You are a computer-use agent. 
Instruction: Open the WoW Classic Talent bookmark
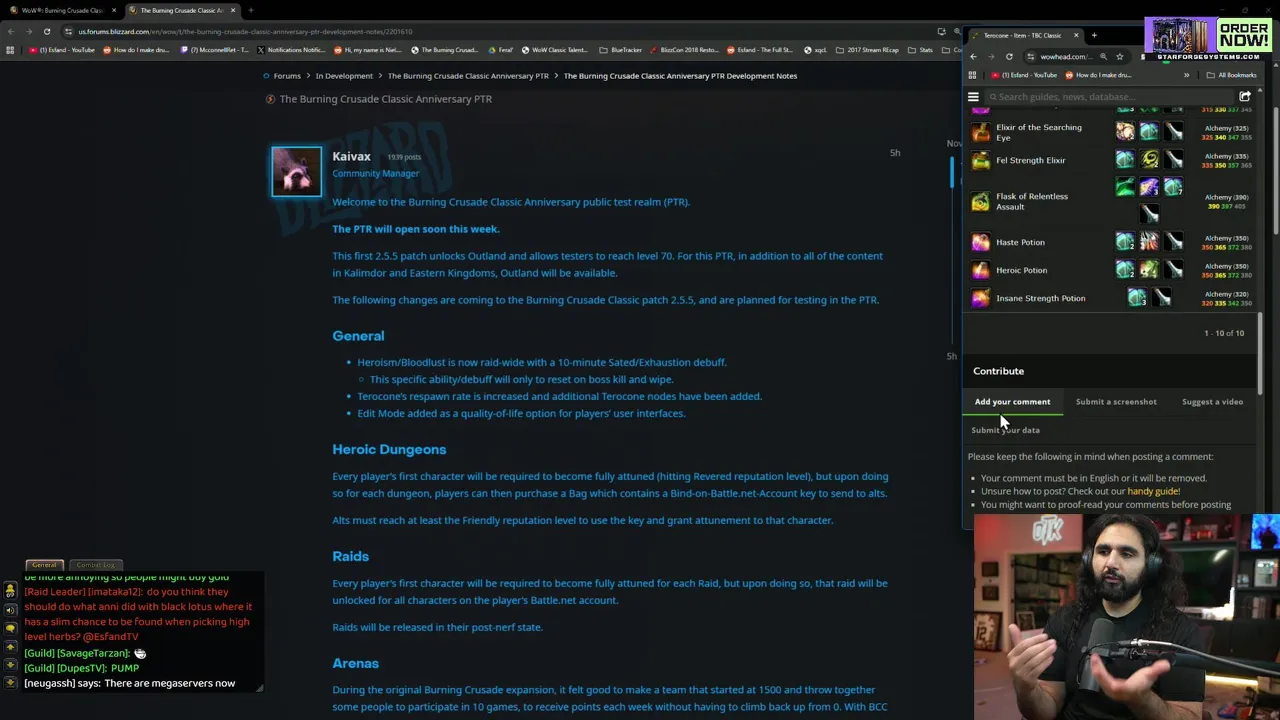554,49
